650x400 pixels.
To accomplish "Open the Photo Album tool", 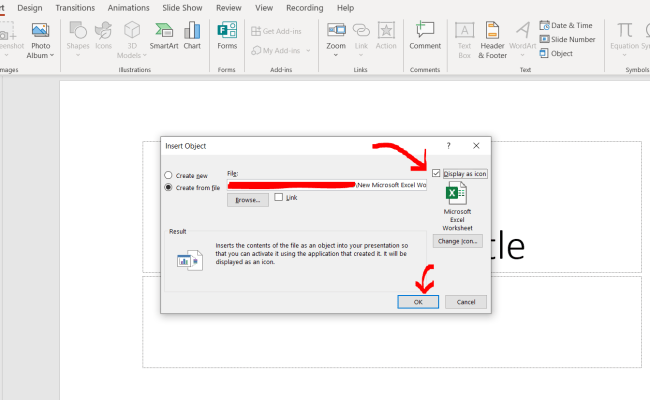I will (x=40, y=41).
